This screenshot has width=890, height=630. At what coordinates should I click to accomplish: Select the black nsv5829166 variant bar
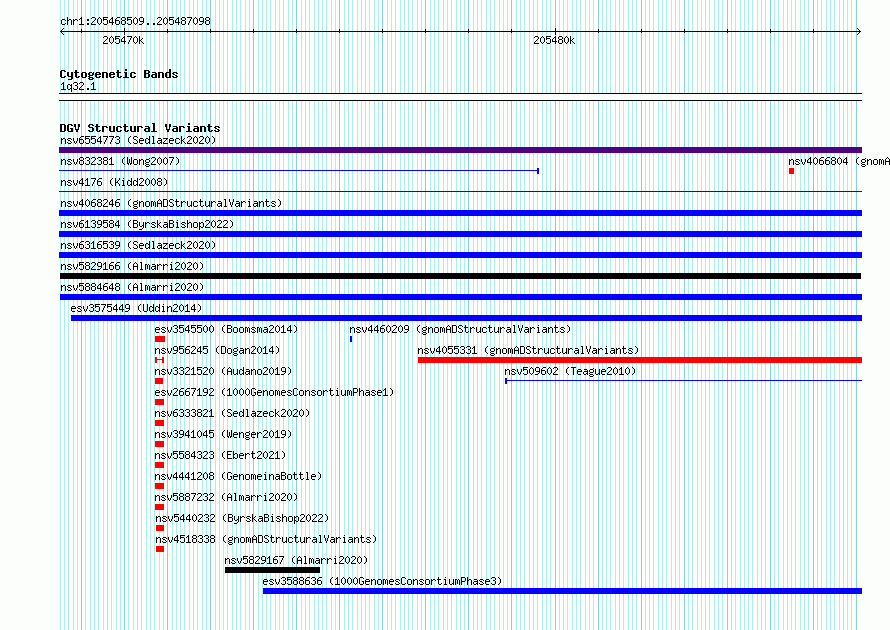point(460,276)
